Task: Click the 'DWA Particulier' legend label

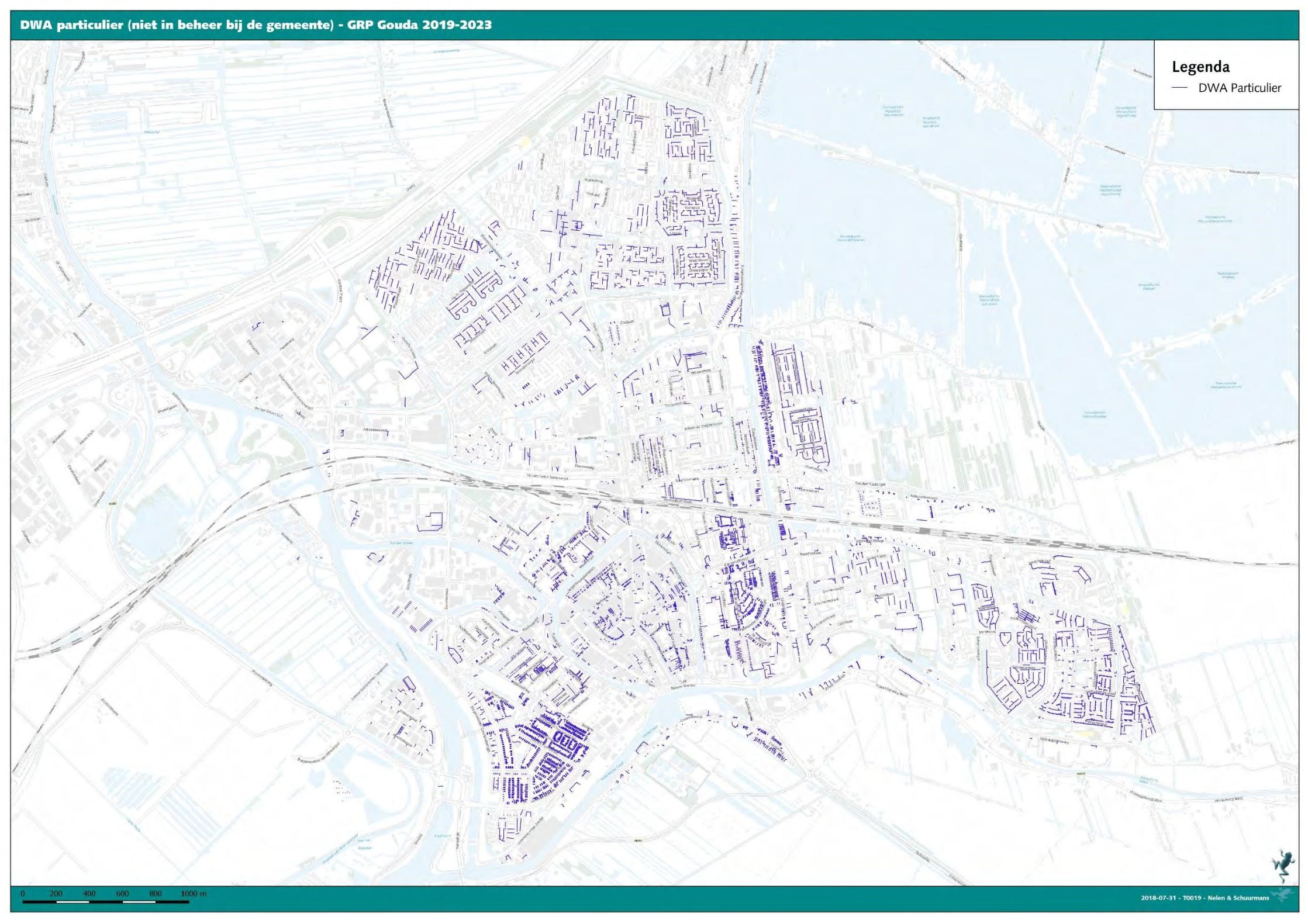Action: [x=1240, y=88]
